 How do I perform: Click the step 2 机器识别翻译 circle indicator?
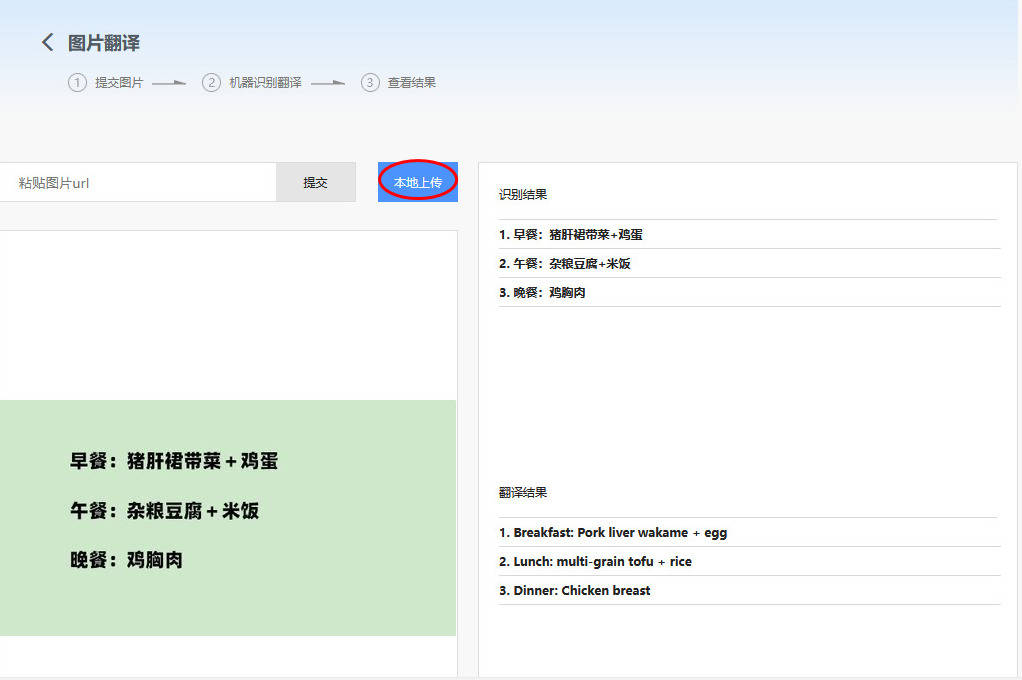211,82
